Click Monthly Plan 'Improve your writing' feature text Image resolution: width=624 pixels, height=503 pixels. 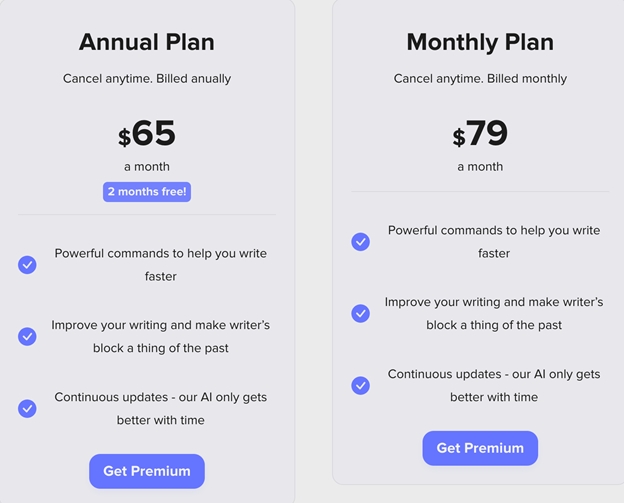494,314
